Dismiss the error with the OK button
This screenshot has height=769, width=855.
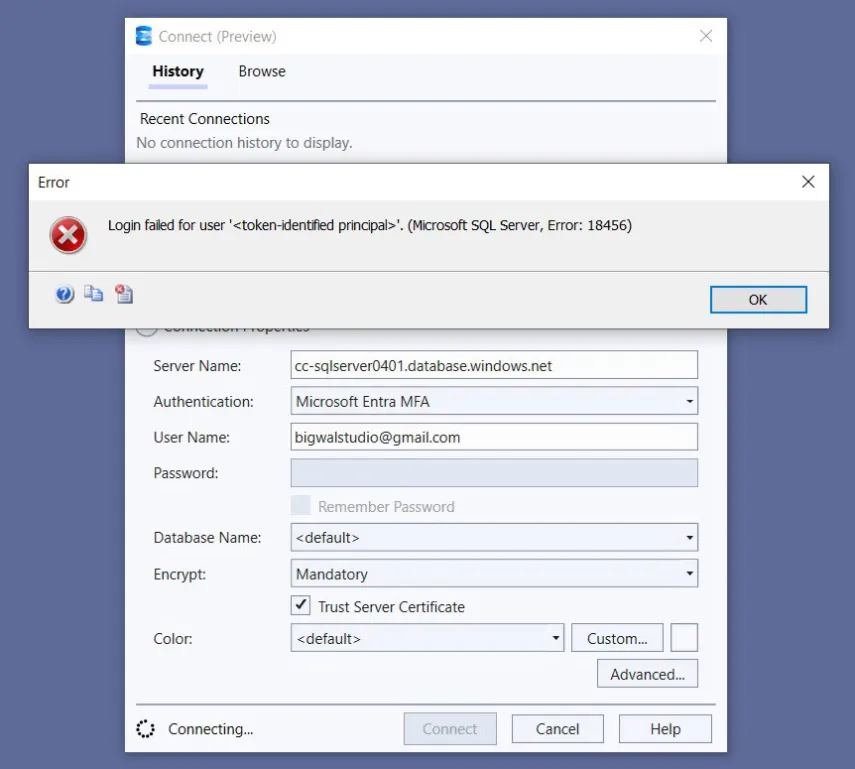[758, 299]
